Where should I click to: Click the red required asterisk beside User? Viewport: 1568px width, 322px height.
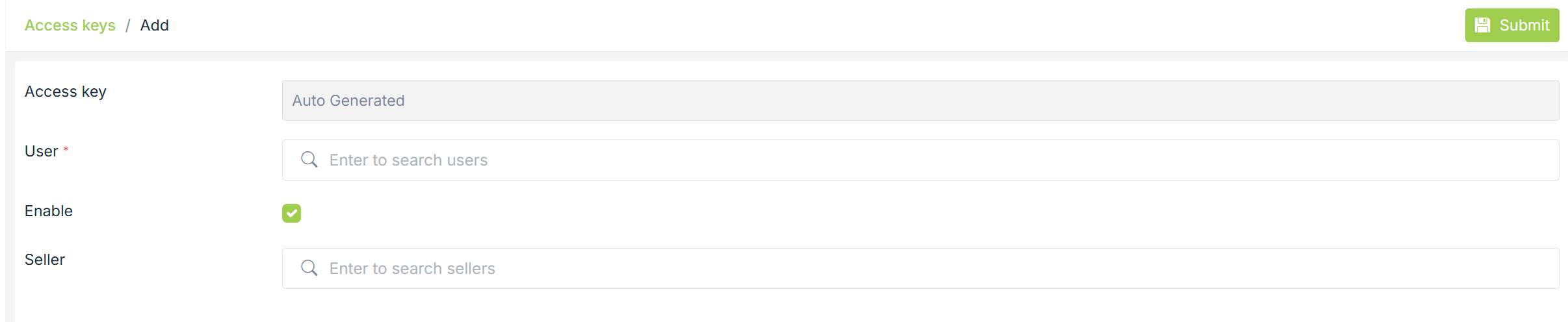tap(66, 150)
